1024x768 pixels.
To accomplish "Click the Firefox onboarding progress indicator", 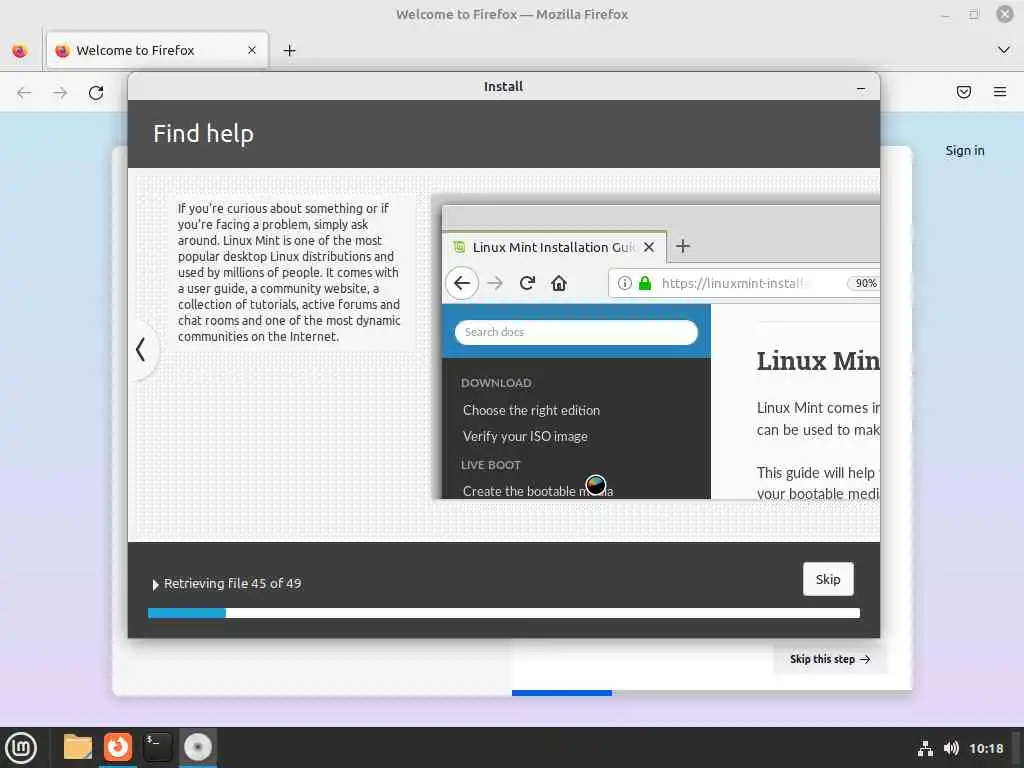I will tap(712, 692).
